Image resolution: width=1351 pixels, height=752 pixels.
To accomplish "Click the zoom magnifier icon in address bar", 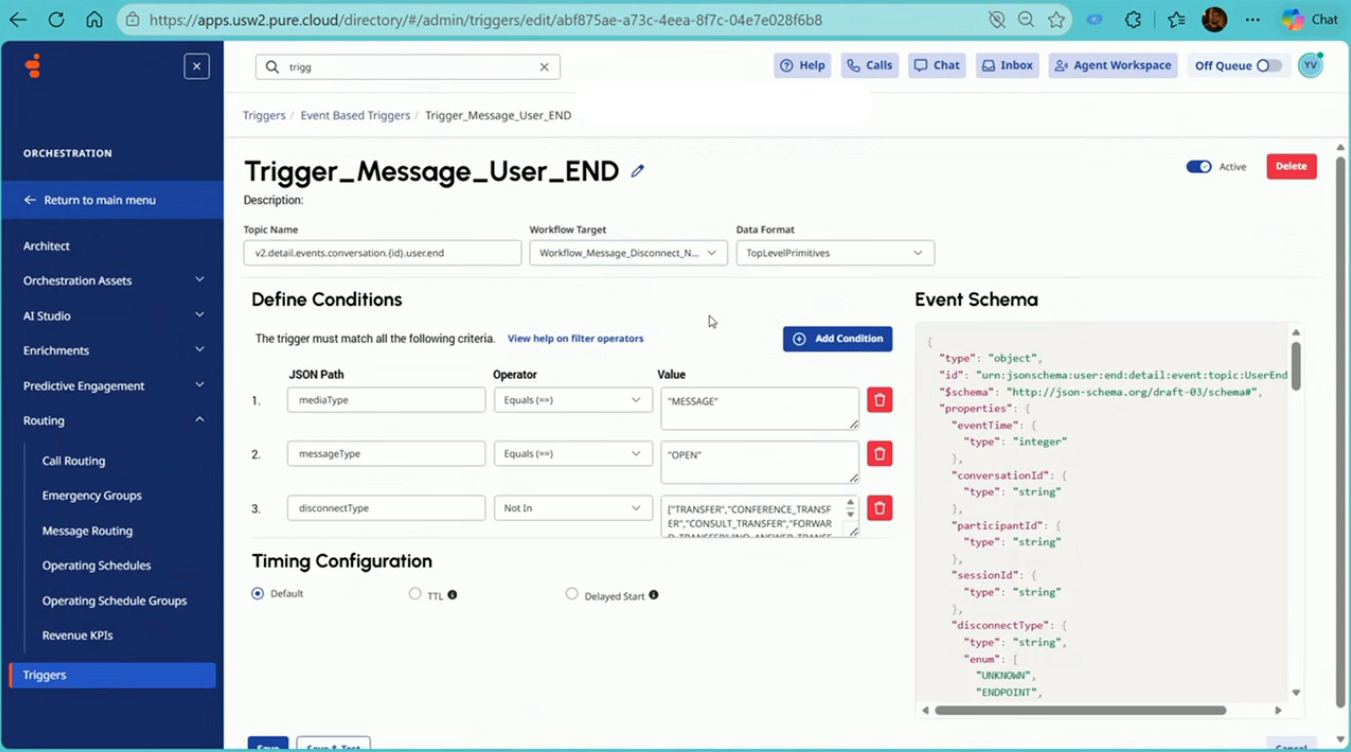I will pyautogui.click(x=1026, y=19).
